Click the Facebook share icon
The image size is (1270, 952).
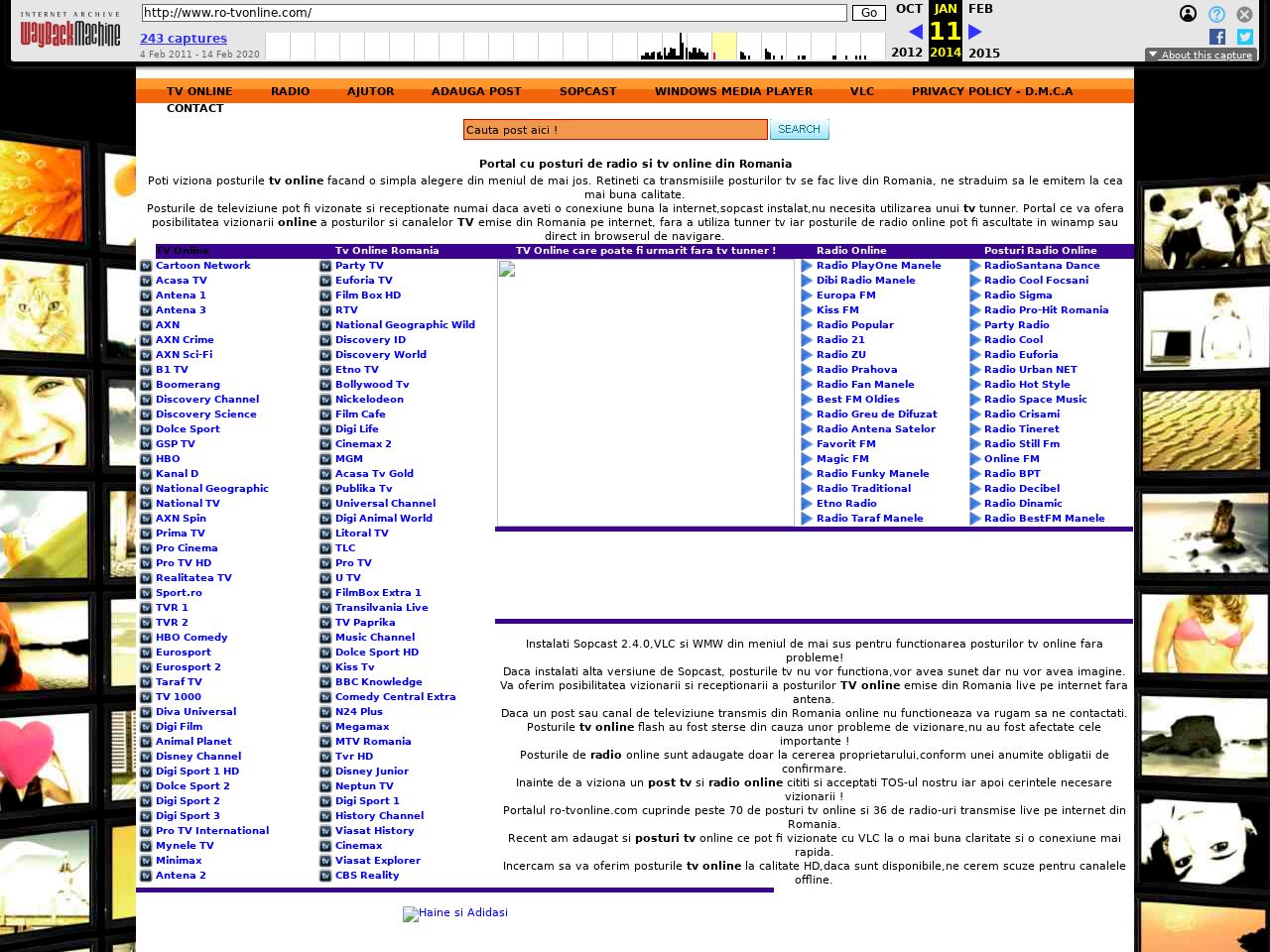click(1217, 37)
